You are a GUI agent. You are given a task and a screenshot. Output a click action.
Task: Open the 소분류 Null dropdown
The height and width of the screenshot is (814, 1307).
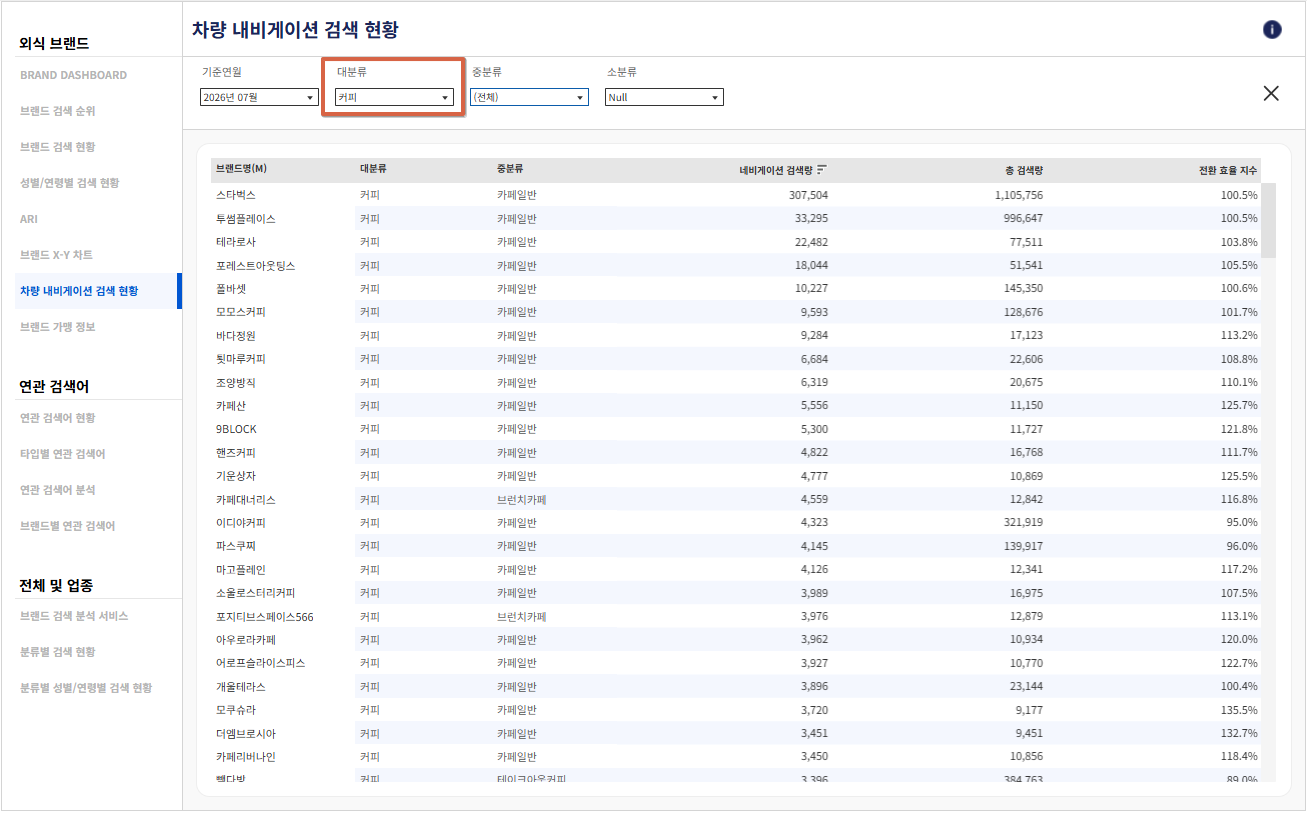tap(664, 97)
